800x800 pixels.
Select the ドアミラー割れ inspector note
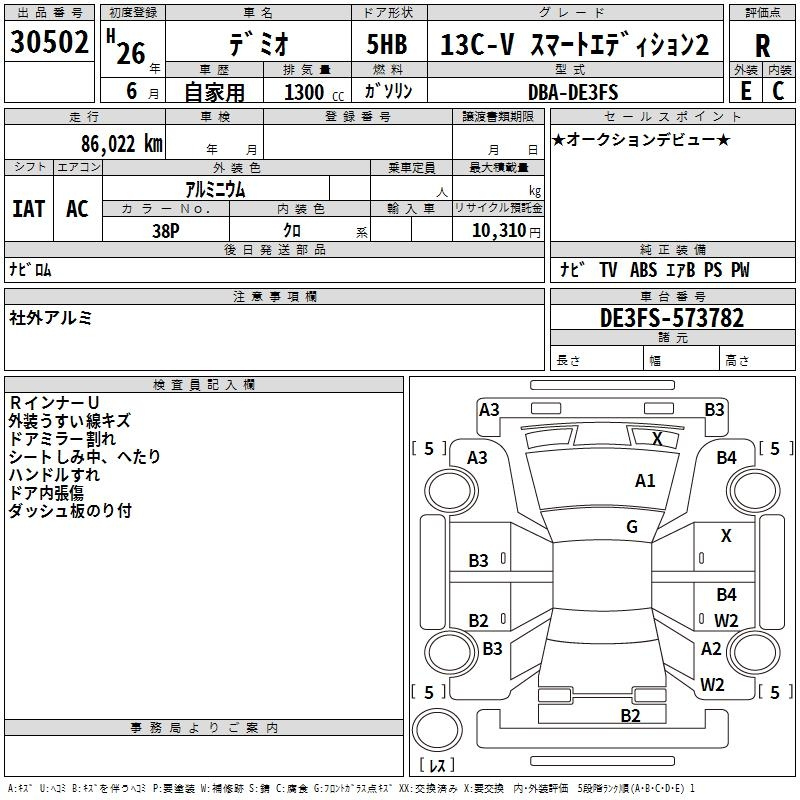coord(61,439)
